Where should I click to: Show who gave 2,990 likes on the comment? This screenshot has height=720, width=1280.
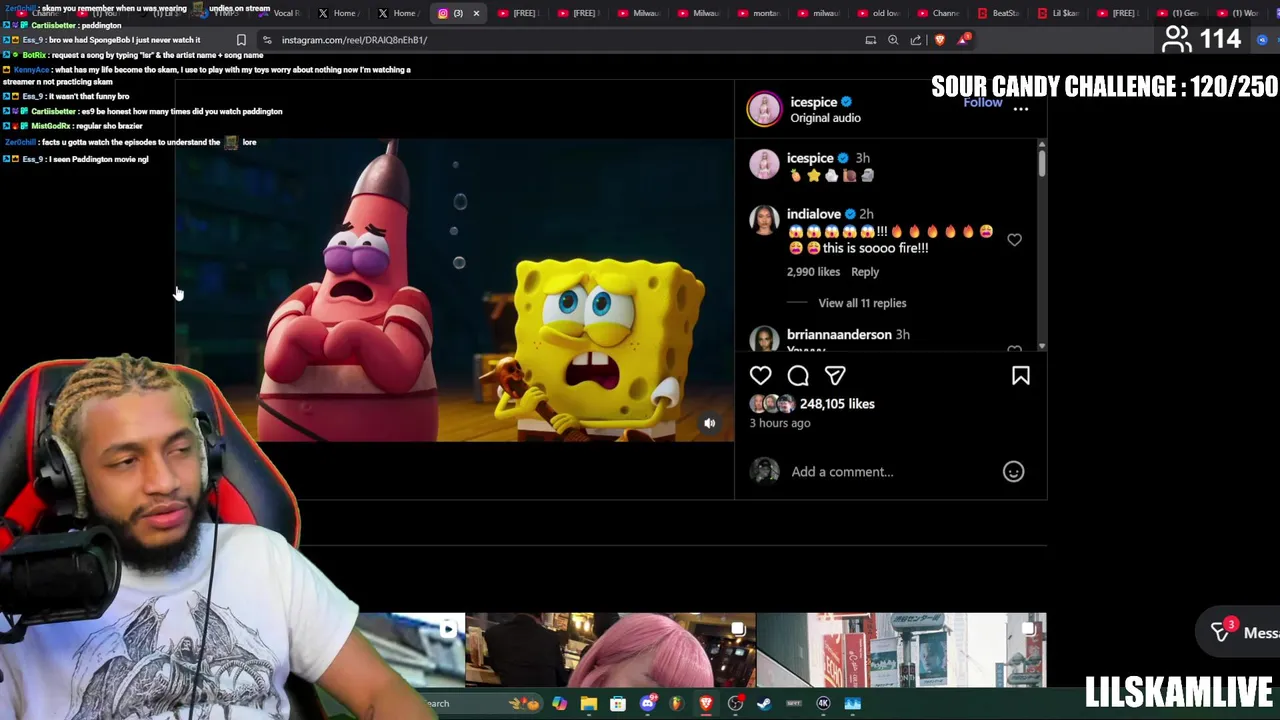click(813, 272)
